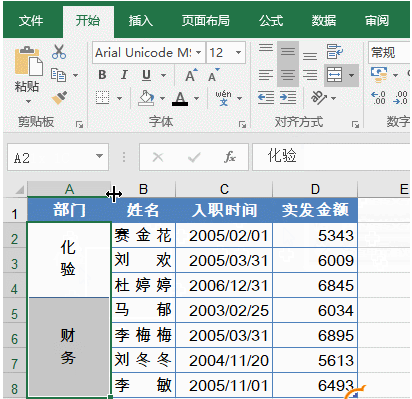The image size is (412, 399).
Task: Click the text orientation icon
Action: tap(319, 97)
